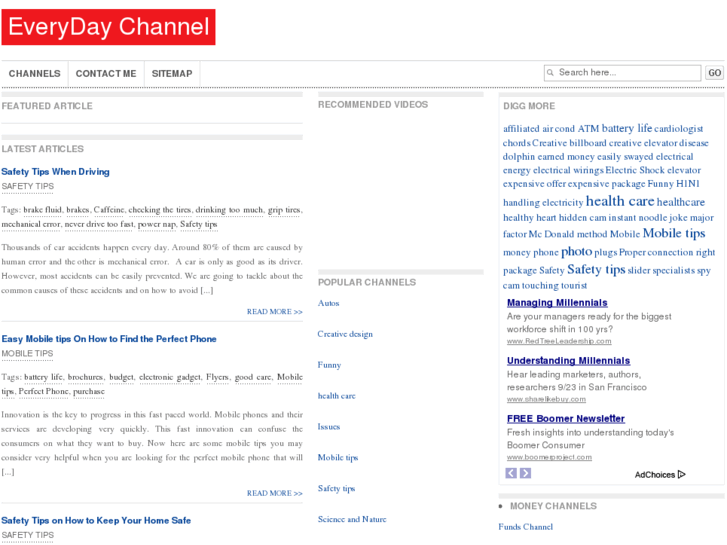Click the AdChoices icon link
Image resolution: width=727 pixels, height=545 pixels.
click(660, 474)
